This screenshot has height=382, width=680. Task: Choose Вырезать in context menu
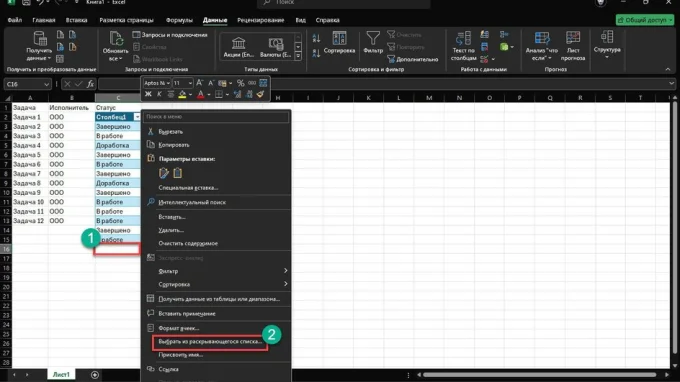[217, 131]
